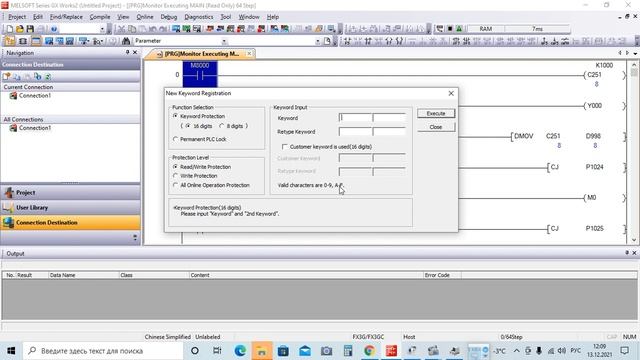Screen dimensions: 640x360
Task: Click the ladder editor scroll down arrow
Action: pyautogui.click(x=634, y=240)
